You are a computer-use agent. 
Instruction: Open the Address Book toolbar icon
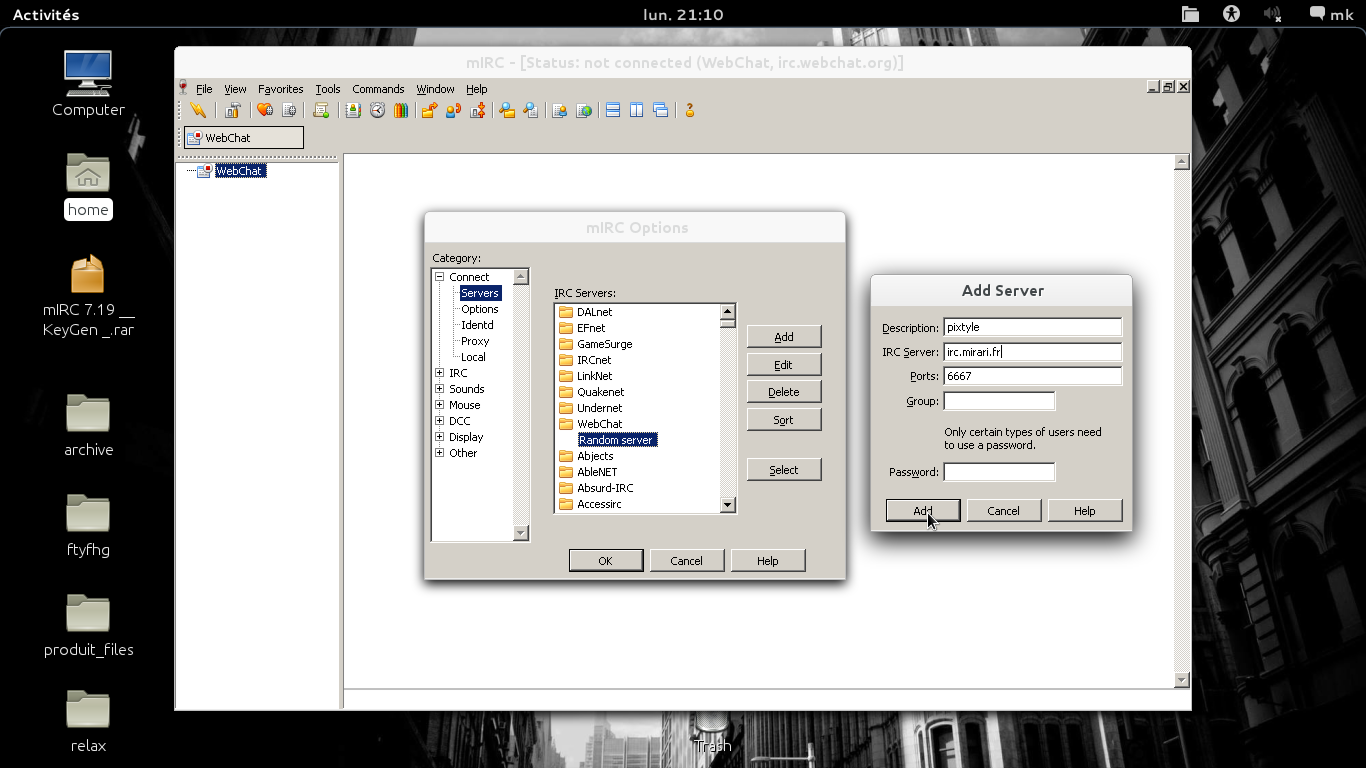353,110
